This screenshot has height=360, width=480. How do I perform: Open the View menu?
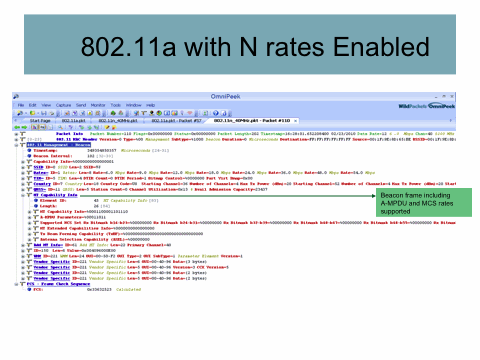pos(46,105)
